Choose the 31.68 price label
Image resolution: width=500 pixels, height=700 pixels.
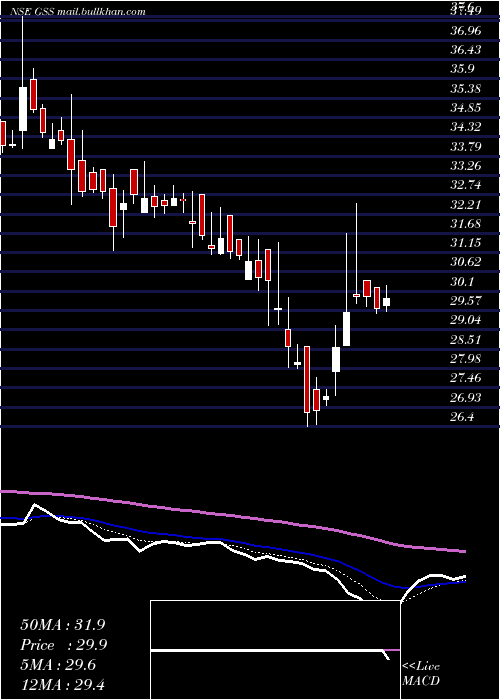466,223
